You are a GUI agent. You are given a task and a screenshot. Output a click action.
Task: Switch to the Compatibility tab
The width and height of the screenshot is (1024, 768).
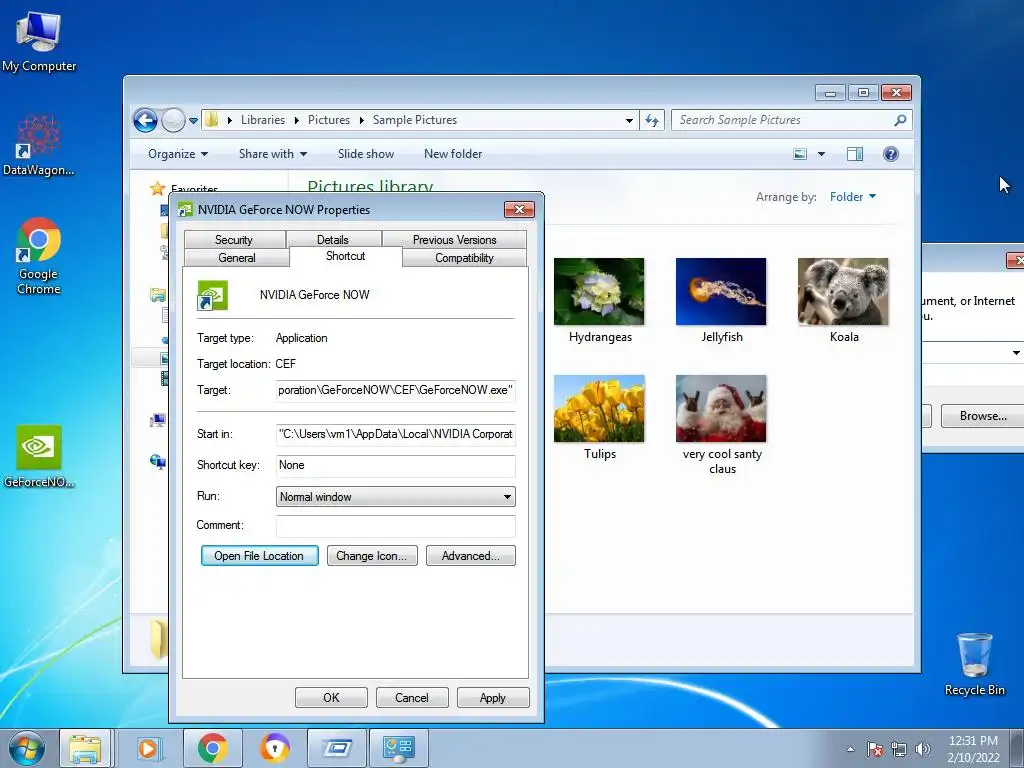[x=464, y=258]
